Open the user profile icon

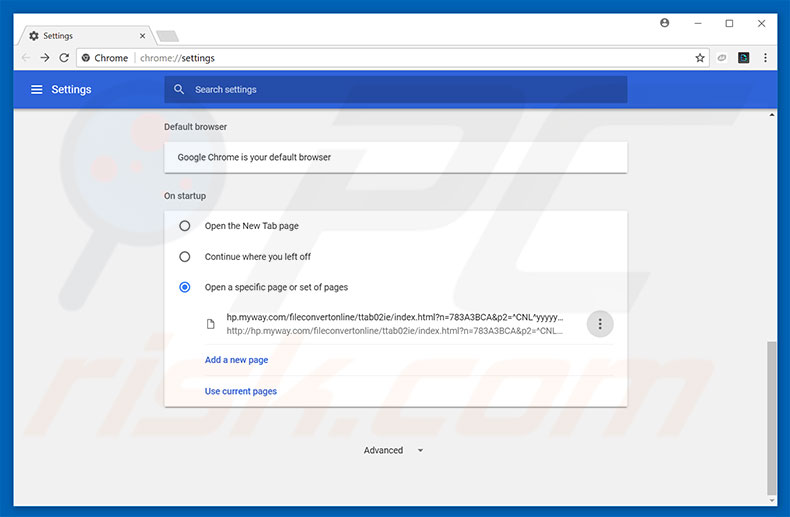coord(665,23)
